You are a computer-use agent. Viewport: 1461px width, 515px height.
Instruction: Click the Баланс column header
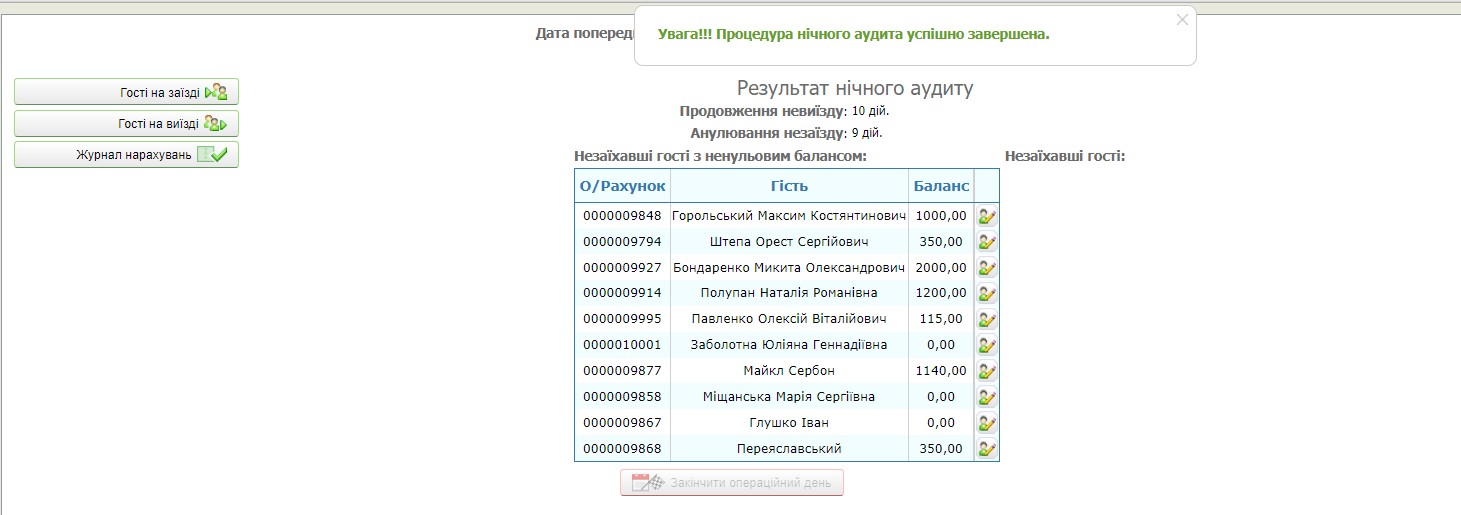[940, 186]
